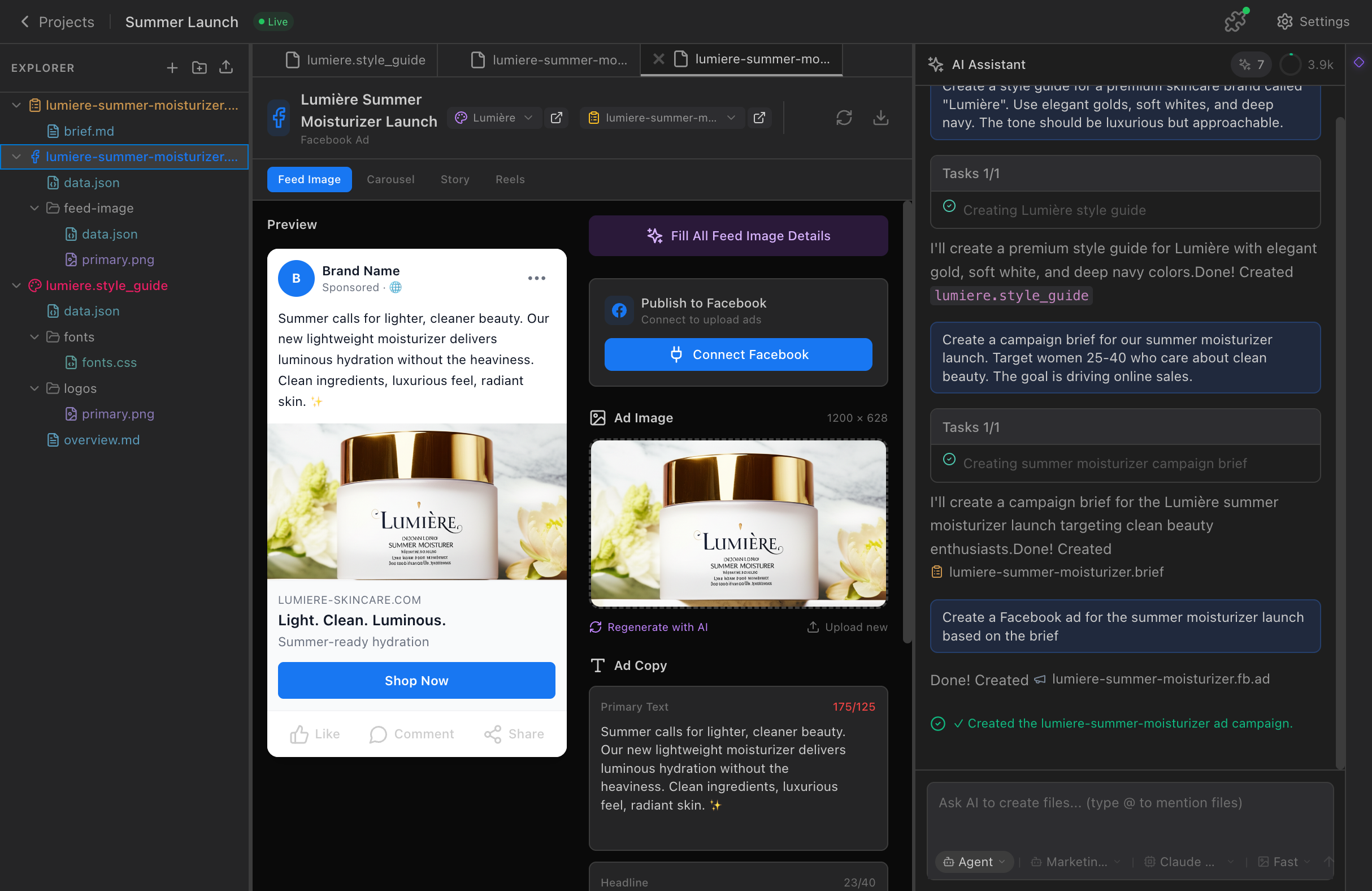This screenshot has width=1372, height=891.
Task: Create a new file in the Explorer
Action: click(172, 67)
